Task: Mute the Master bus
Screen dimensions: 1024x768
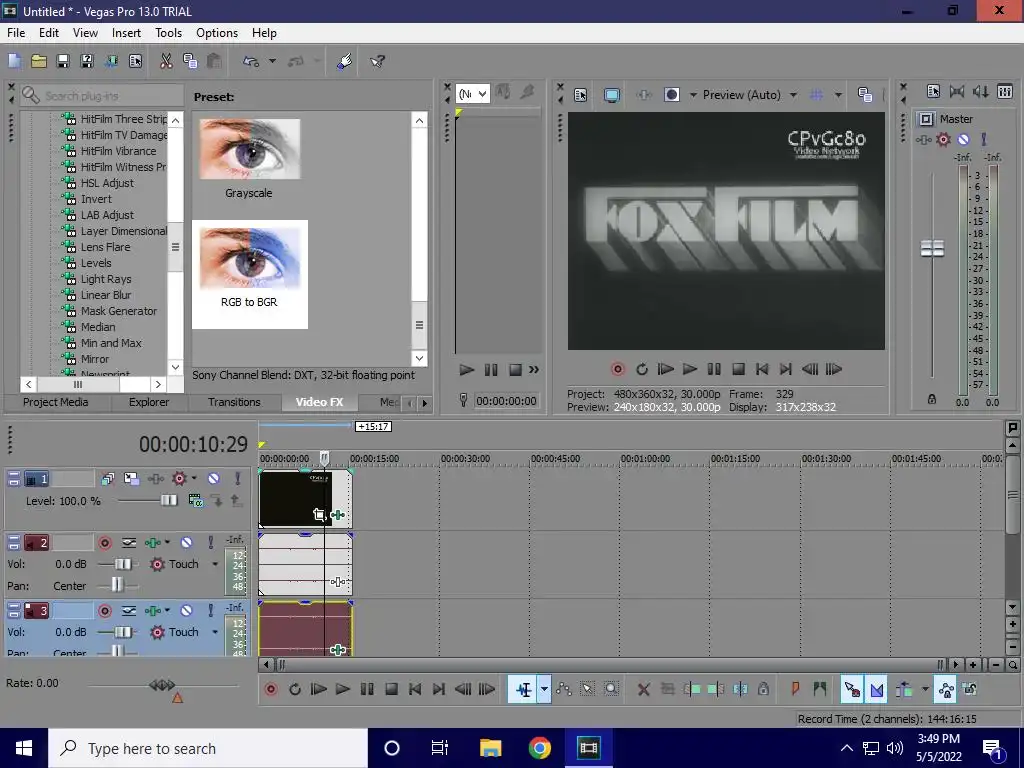Action: [963, 139]
